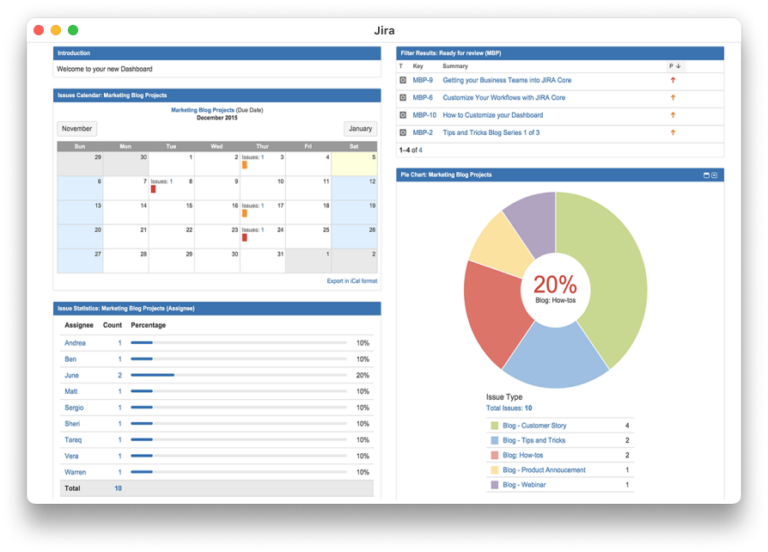Open assignee Ben
The height and width of the screenshot is (552, 768).
pyautogui.click(x=71, y=359)
